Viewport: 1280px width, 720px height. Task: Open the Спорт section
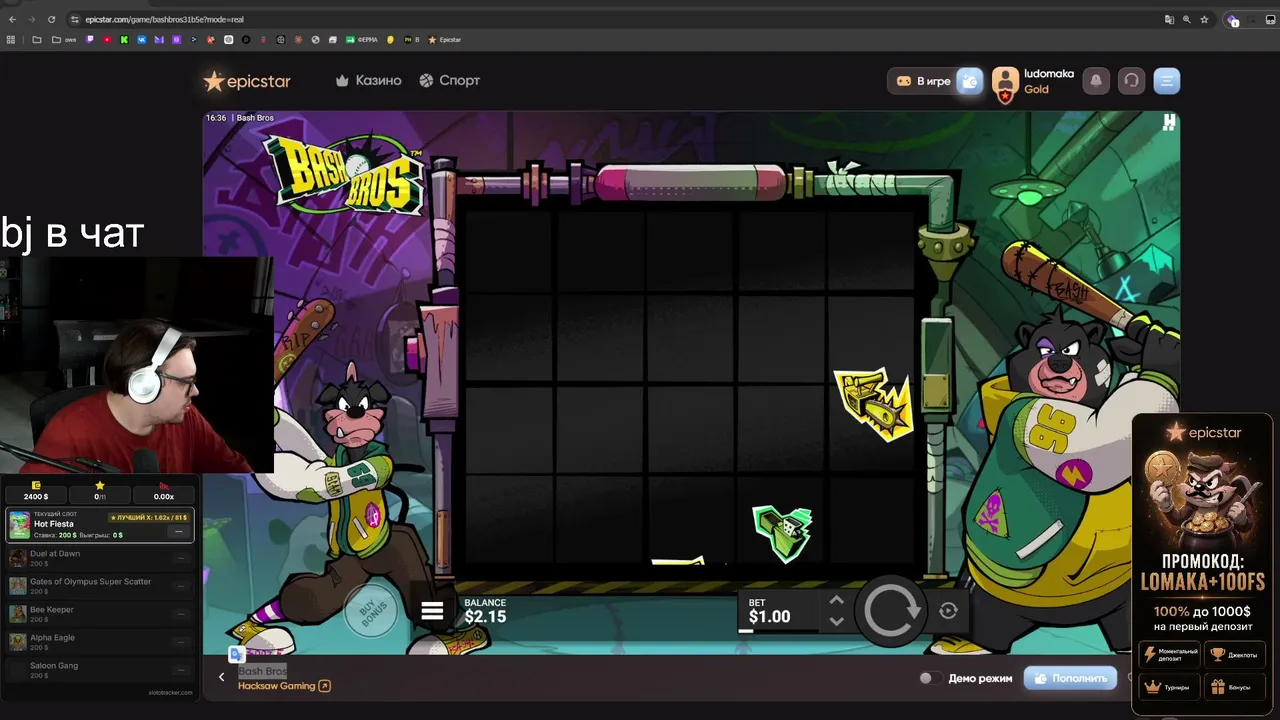point(449,80)
